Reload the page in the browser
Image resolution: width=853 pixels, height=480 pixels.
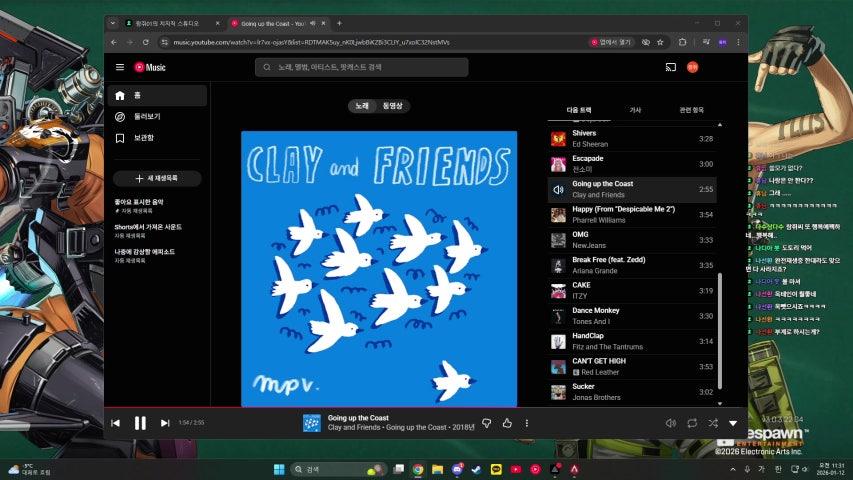(x=146, y=42)
